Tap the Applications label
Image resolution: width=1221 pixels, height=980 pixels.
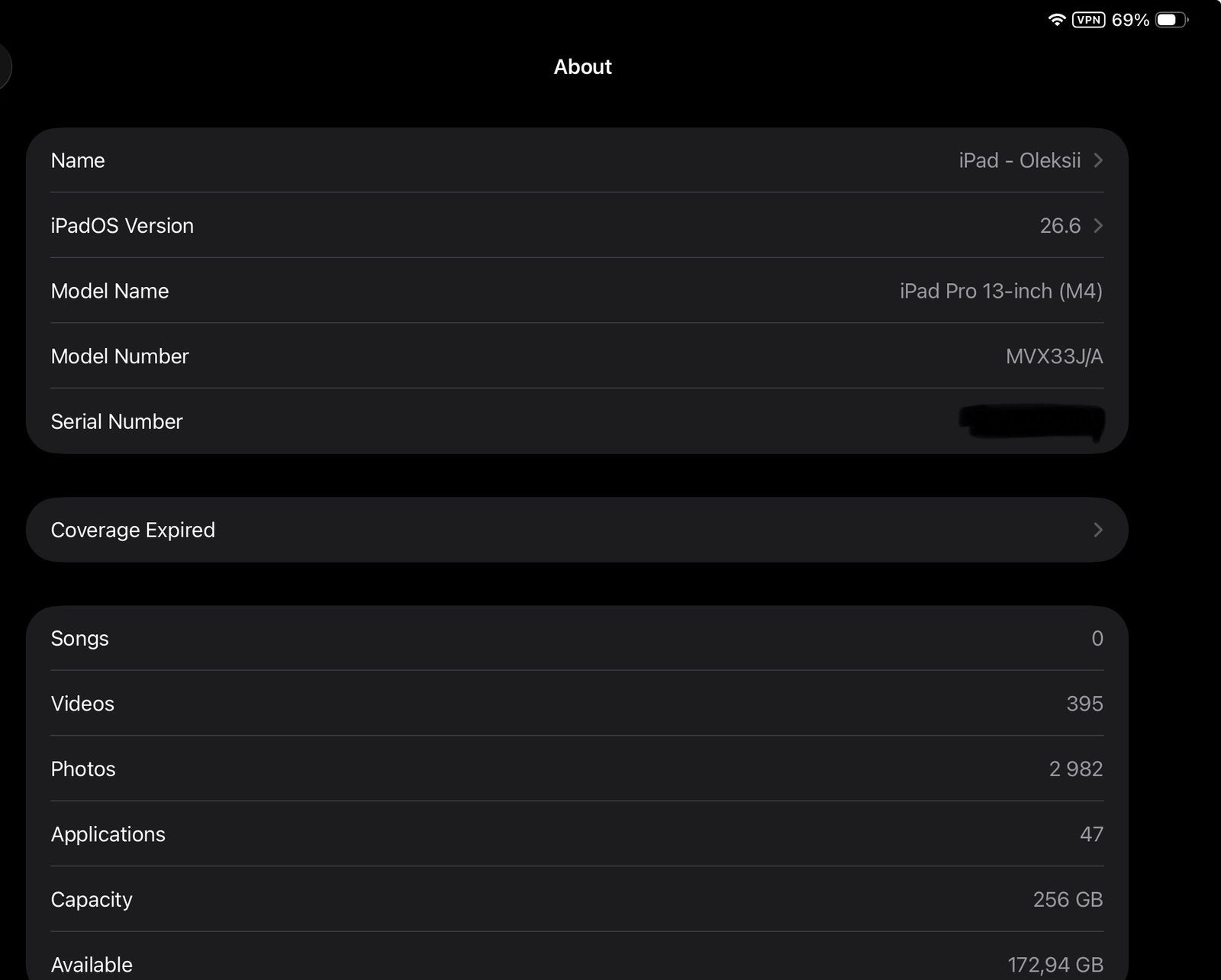(108, 834)
